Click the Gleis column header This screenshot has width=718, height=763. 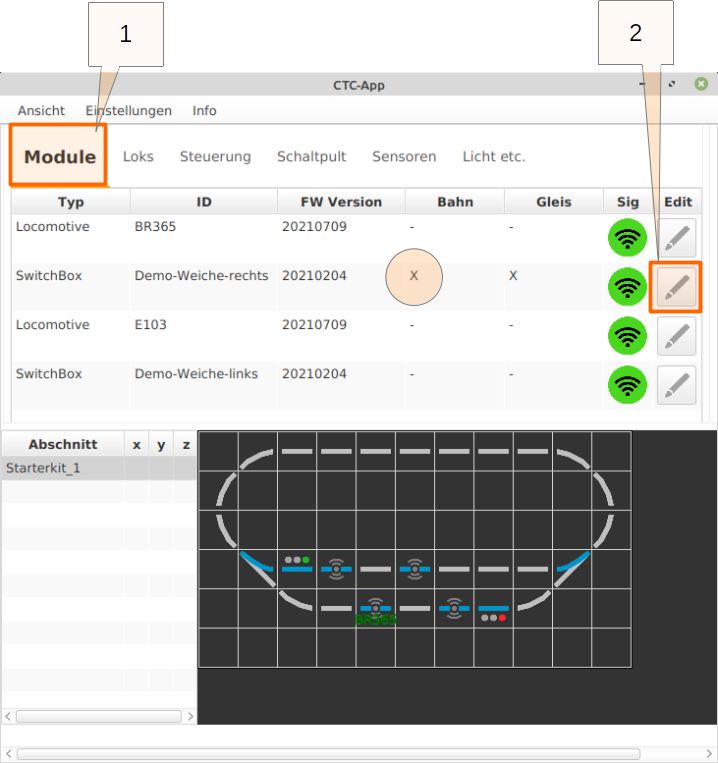[554, 201]
